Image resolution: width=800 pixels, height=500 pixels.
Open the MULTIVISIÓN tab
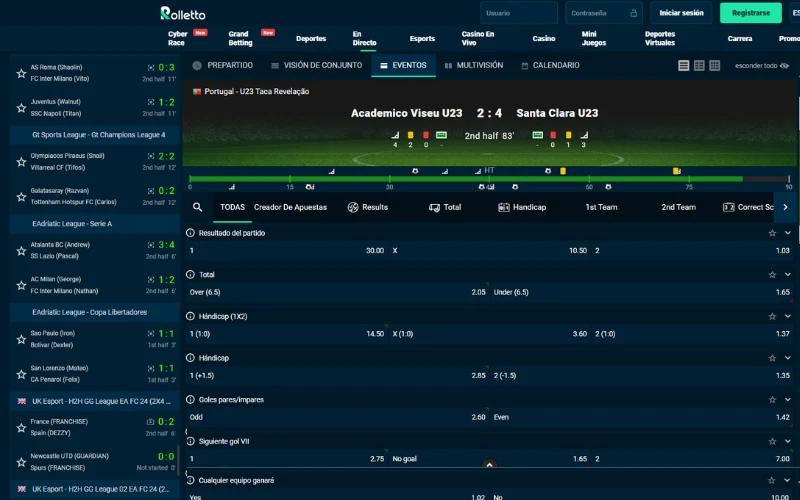click(x=474, y=65)
